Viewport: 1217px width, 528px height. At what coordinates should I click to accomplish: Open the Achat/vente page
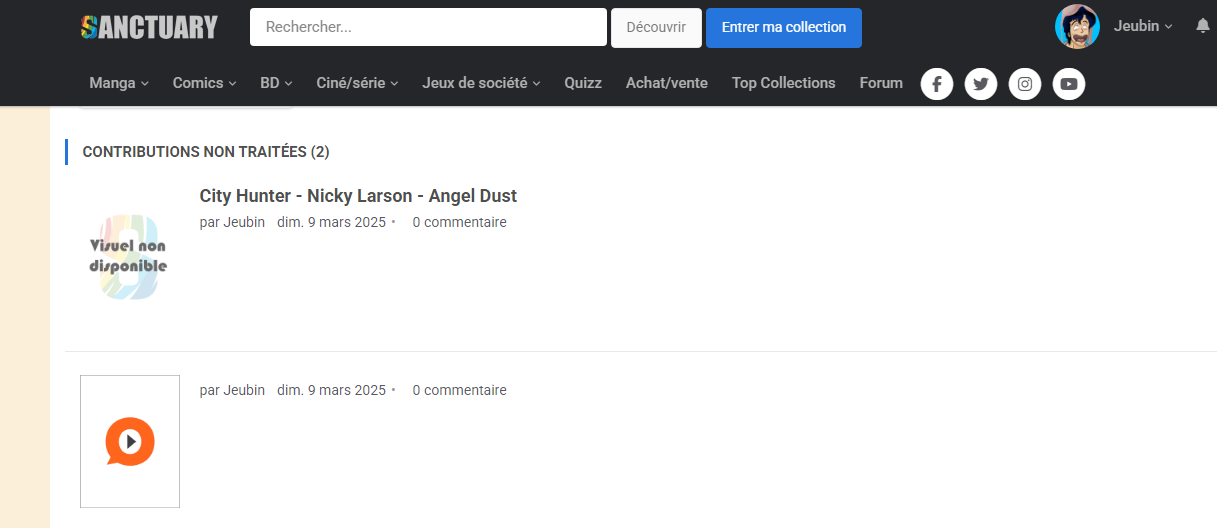(667, 83)
